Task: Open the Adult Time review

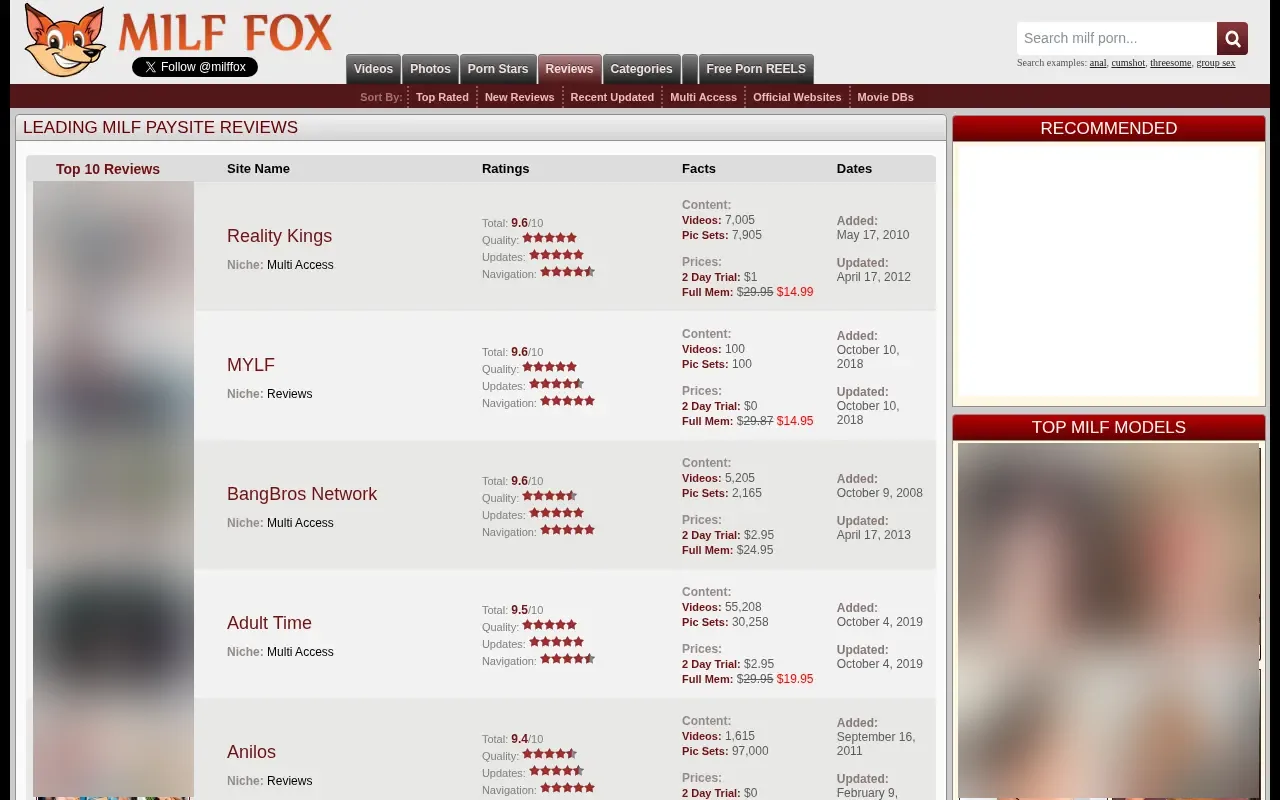Action: (x=269, y=623)
